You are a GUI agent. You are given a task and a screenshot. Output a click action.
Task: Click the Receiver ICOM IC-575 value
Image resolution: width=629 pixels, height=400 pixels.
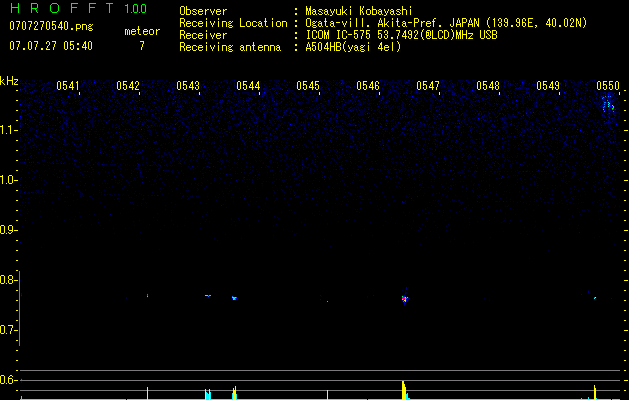[x=401, y=35]
